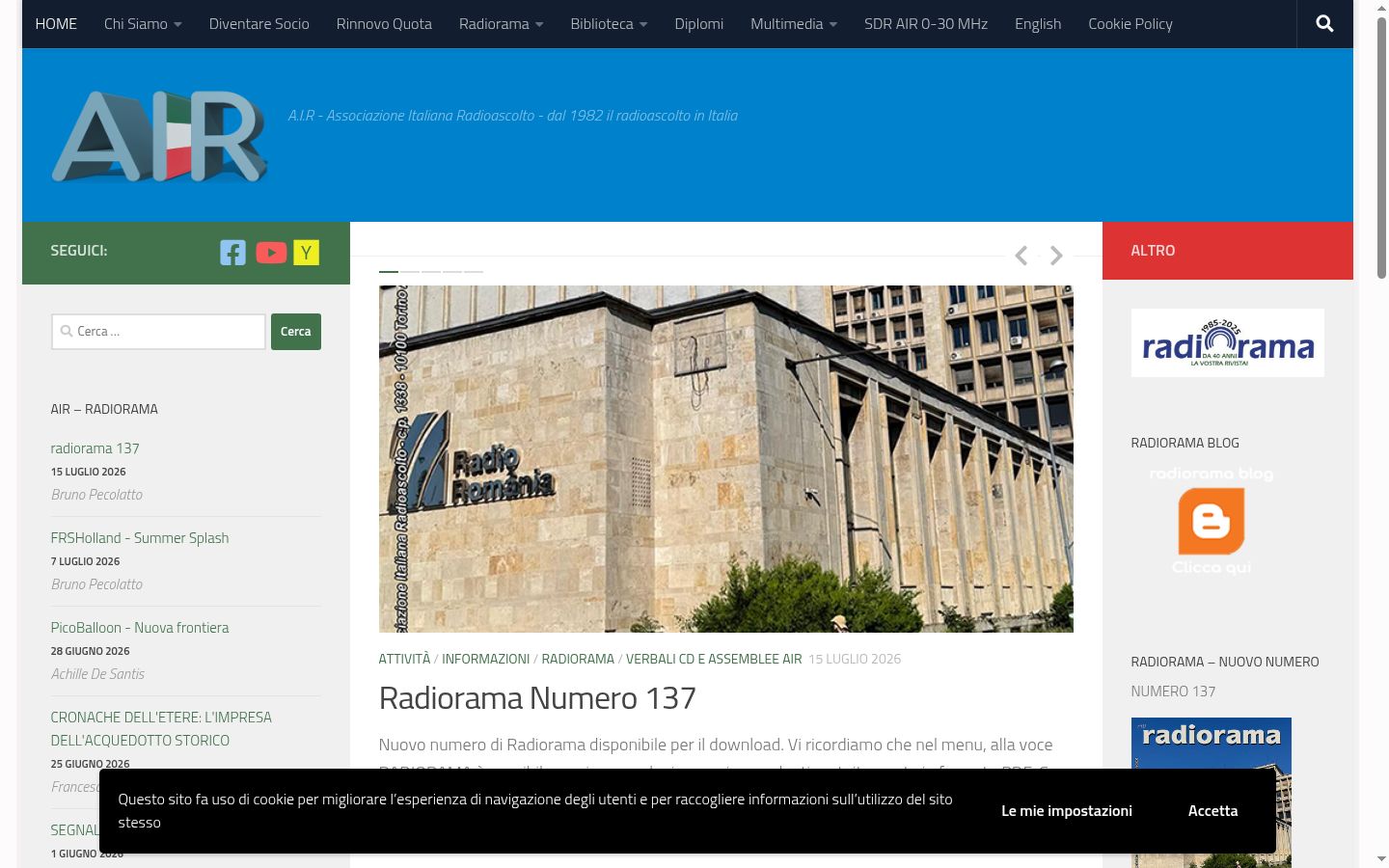Viewport: 1389px width, 868px height.
Task: Select the last slide indicator dash
Action: tap(474, 272)
